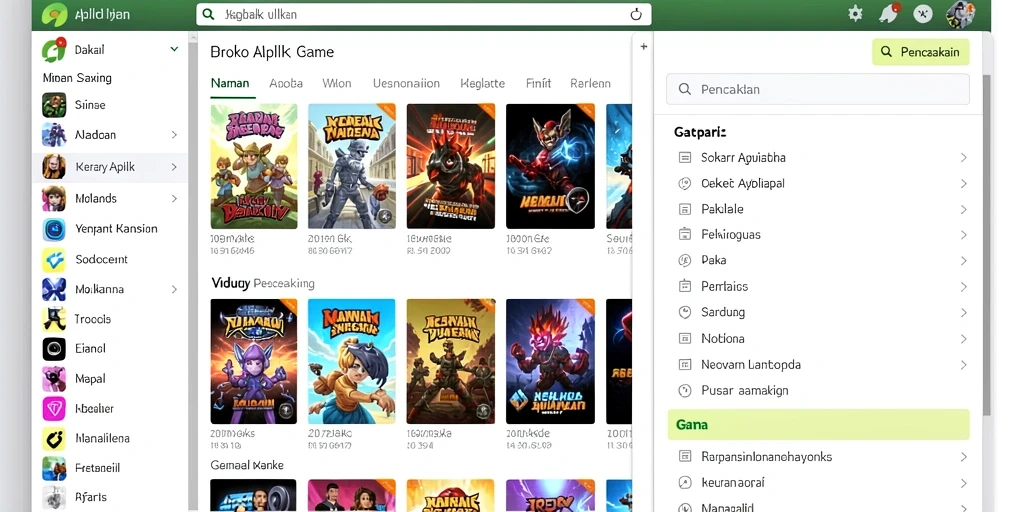Select the Yenant Kansion sidebar app icon

coord(54,229)
